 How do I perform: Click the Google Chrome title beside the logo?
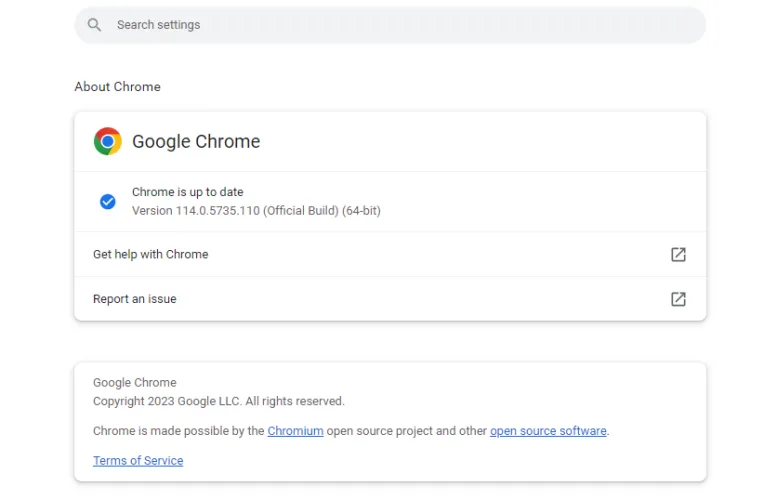pos(196,141)
